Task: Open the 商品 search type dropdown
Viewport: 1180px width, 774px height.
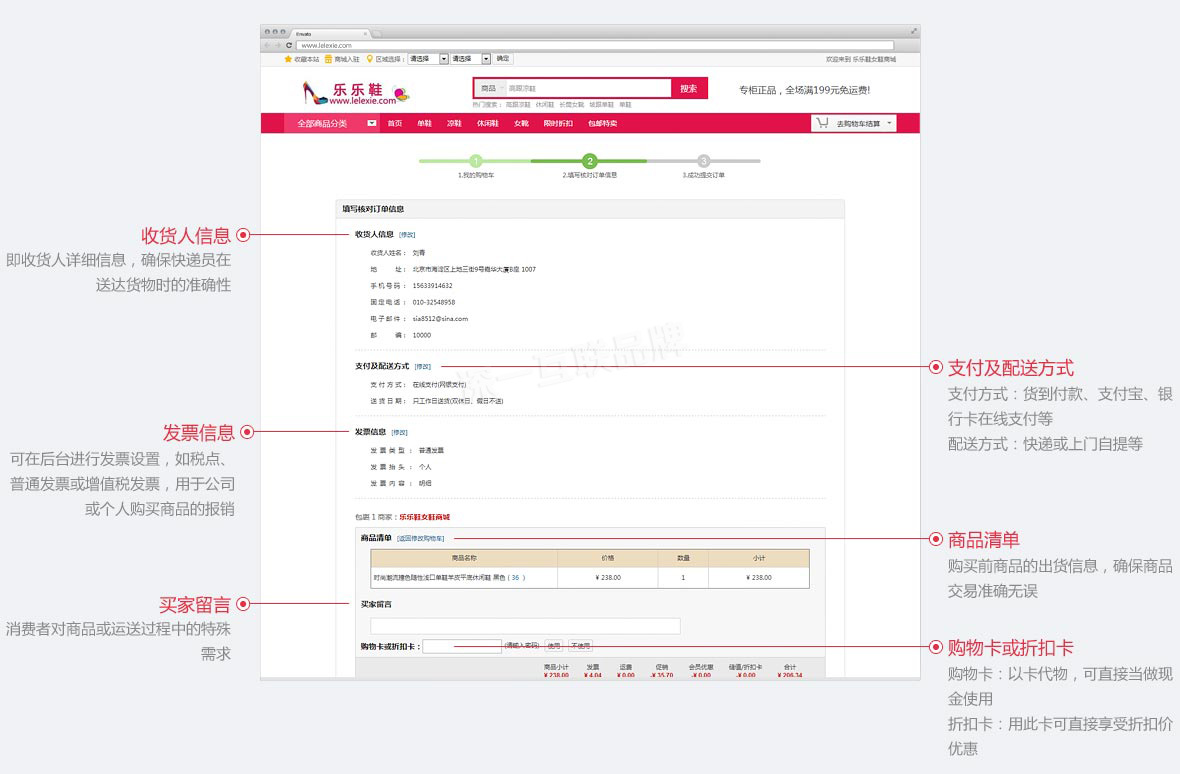Action: point(490,88)
